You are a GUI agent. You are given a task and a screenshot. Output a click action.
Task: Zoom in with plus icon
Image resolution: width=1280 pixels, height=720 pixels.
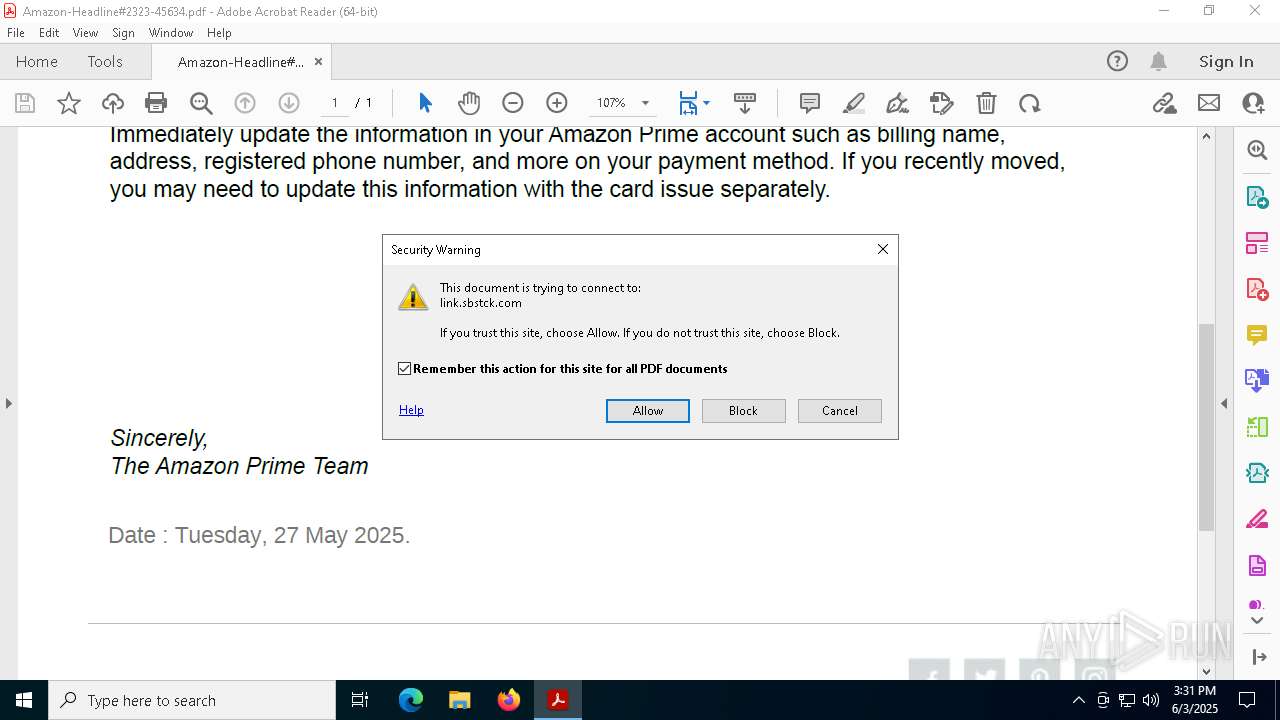(557, 103)
